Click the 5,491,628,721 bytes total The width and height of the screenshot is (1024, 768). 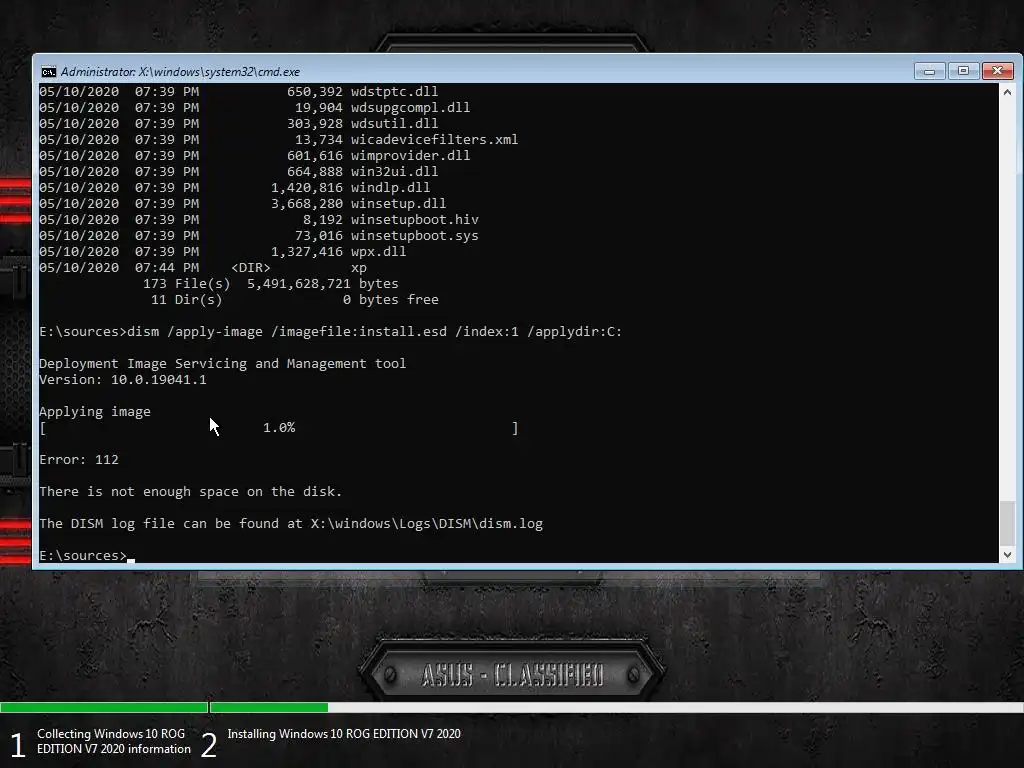point(323,283)
